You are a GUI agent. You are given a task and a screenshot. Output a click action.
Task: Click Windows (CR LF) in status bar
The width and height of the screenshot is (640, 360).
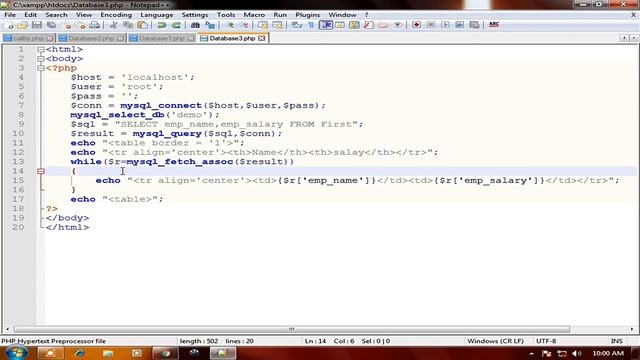(495, 341)
